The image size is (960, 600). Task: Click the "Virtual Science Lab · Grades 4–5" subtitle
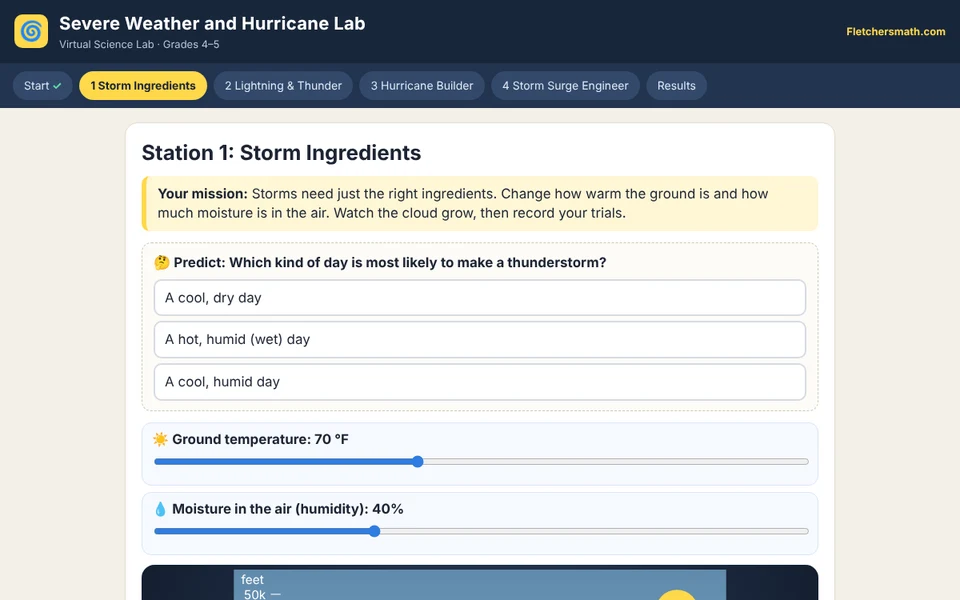pos(139,44)
